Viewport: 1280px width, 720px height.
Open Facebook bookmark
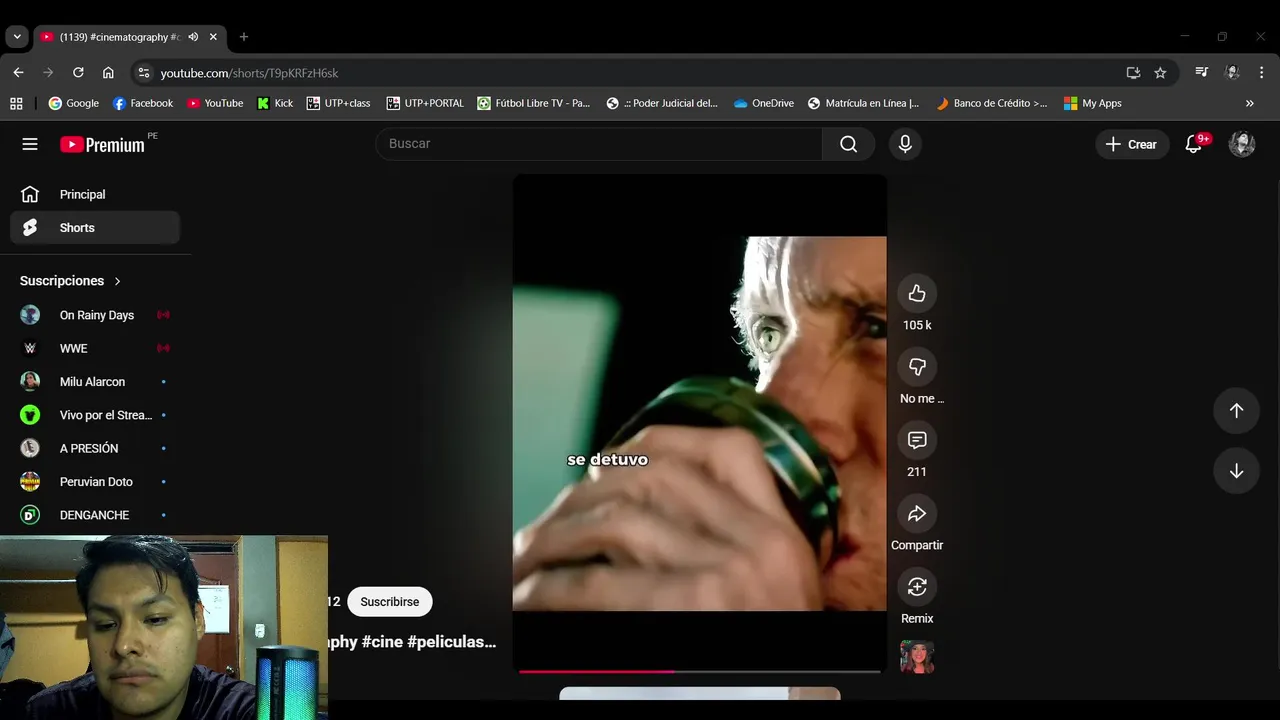tap(143, 103)
